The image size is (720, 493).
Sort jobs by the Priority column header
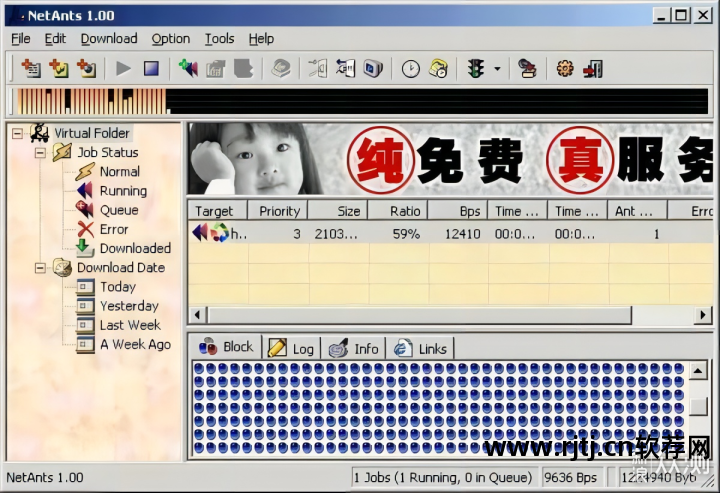(279, 211)
